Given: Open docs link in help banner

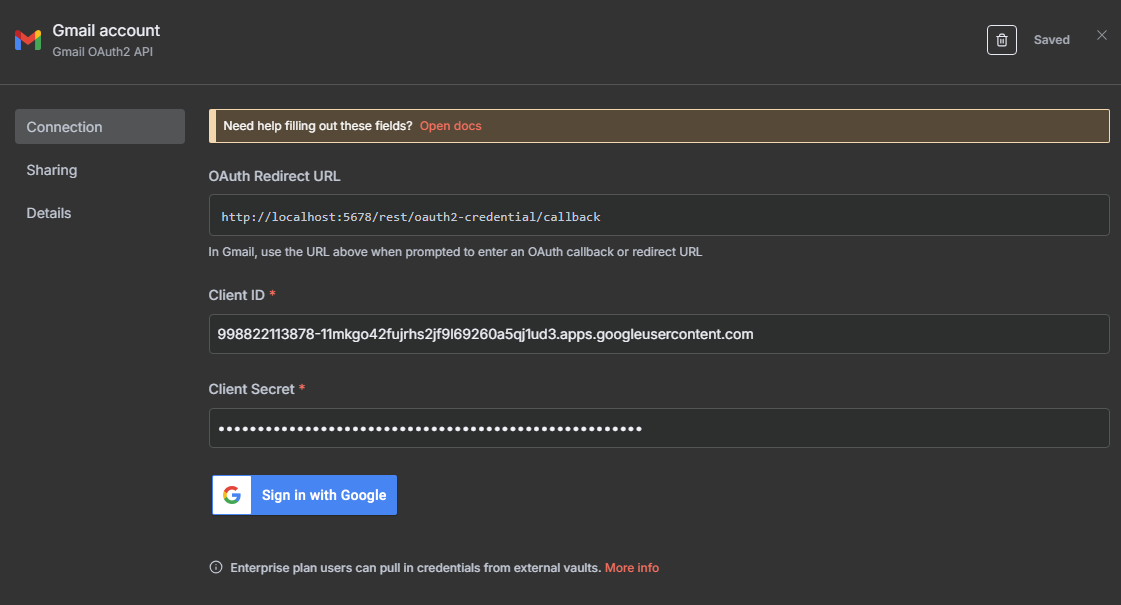Looking at the screenshot, I should click(x=450, y=126).
